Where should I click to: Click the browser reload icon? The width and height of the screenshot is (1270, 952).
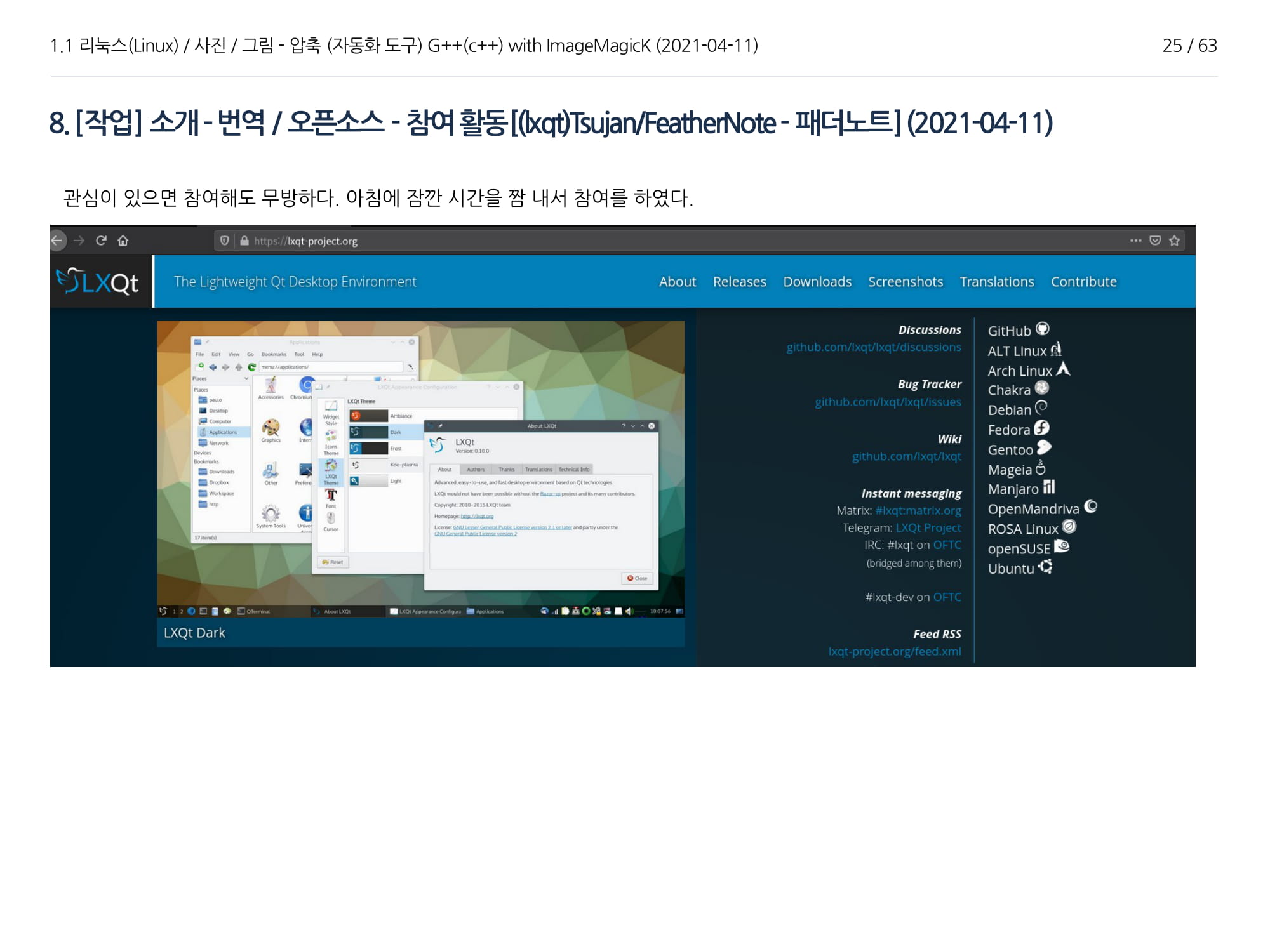101,241
